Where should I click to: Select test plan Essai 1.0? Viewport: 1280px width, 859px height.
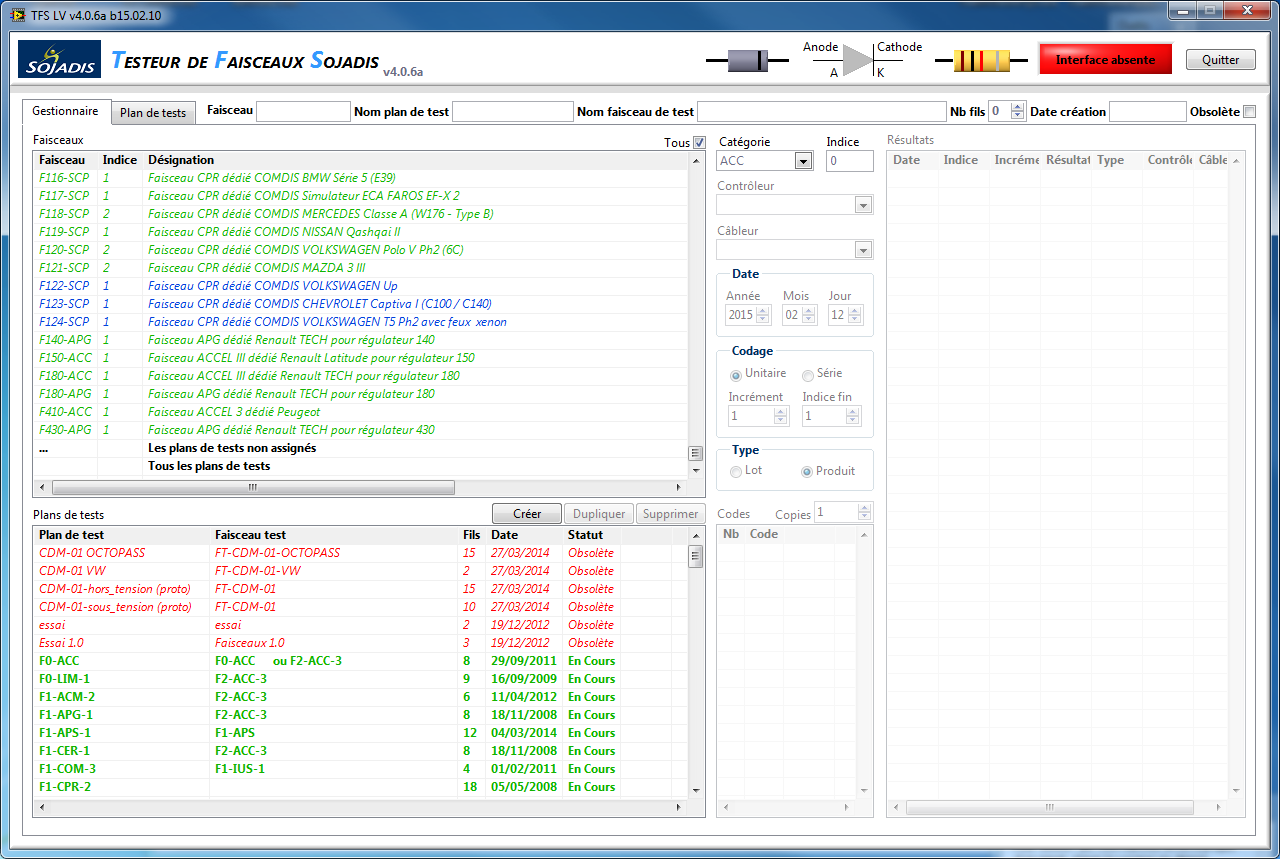coord(361,643)
